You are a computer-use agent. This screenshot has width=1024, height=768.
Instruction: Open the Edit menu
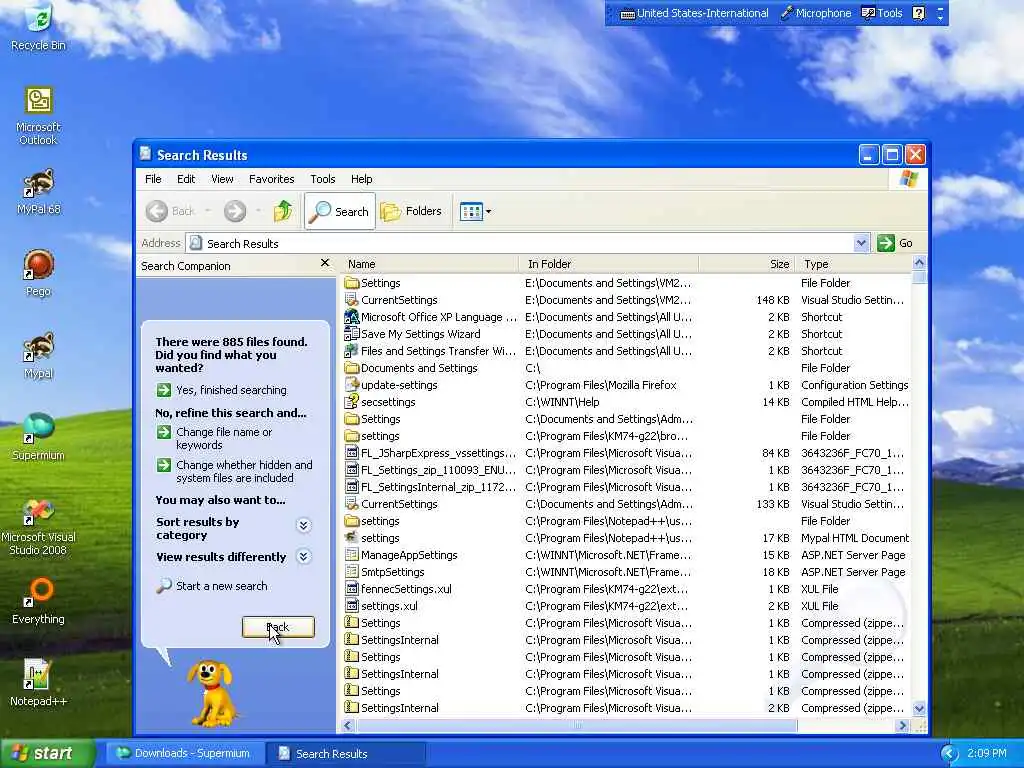185,179
